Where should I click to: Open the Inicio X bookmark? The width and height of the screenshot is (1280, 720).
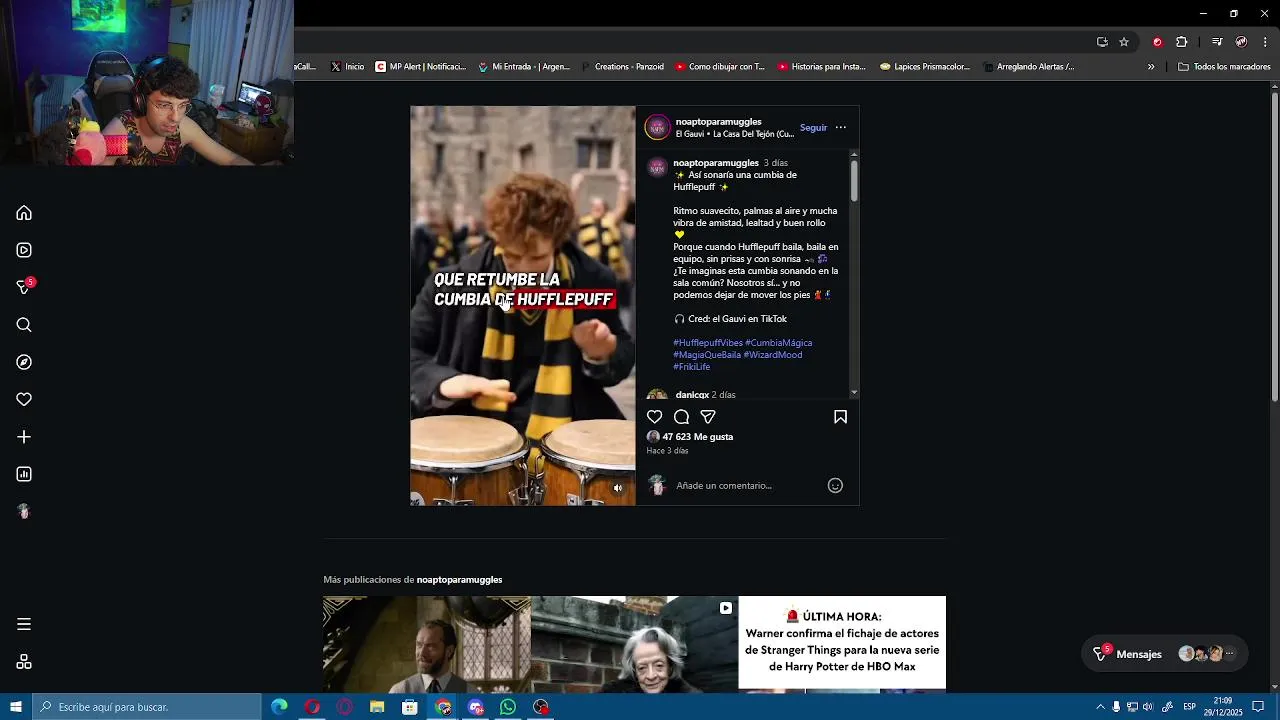347,67
